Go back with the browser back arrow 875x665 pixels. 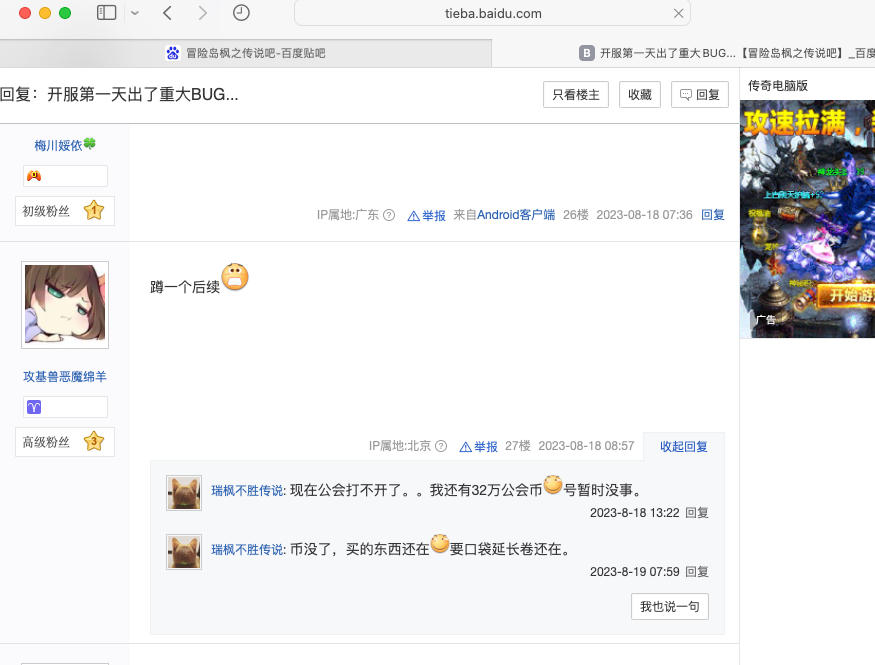(x=167, y=13)
